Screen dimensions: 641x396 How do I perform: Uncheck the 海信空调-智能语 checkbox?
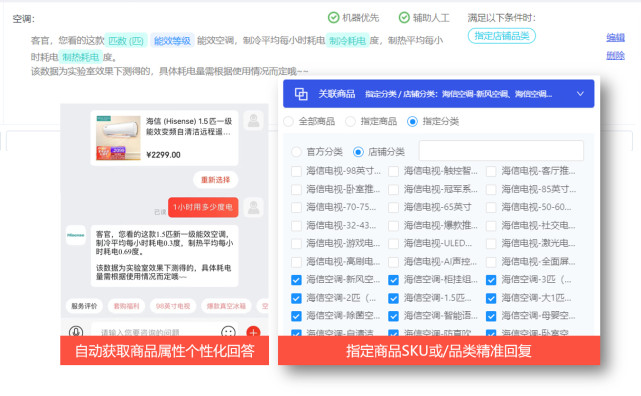pyautogui.click(x=394, y=316)
